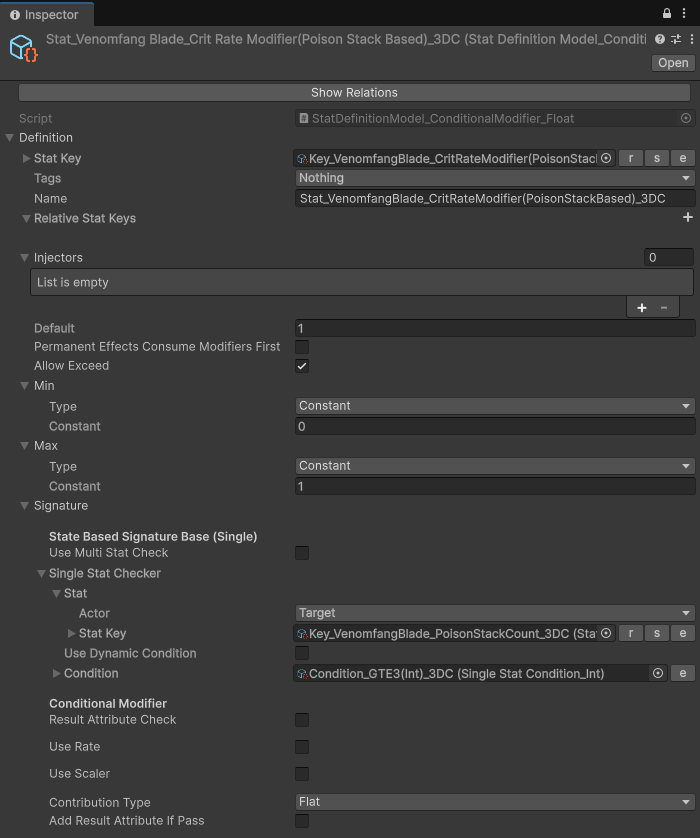Click the 's' button beside PoisonStackCount key
Screen dimensions: 700x838
tap(657, 633)
